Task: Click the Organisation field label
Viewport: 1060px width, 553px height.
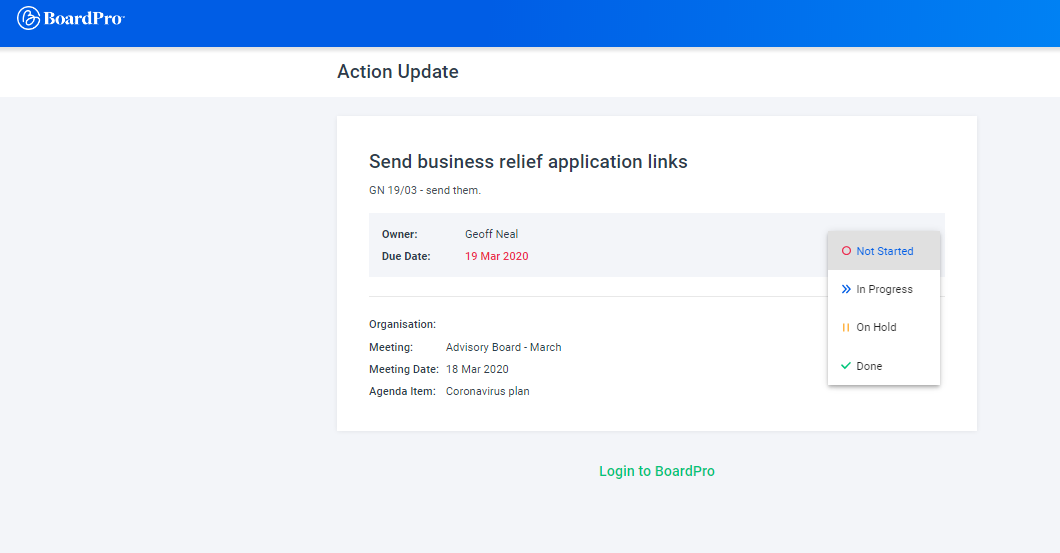Action: click(402, 324)
